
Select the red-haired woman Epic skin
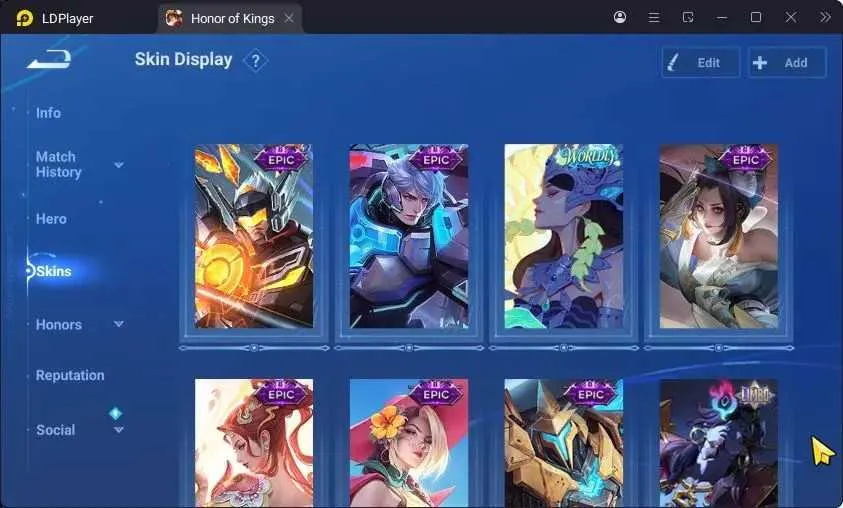pyautogui.click(x=254, y=443)
